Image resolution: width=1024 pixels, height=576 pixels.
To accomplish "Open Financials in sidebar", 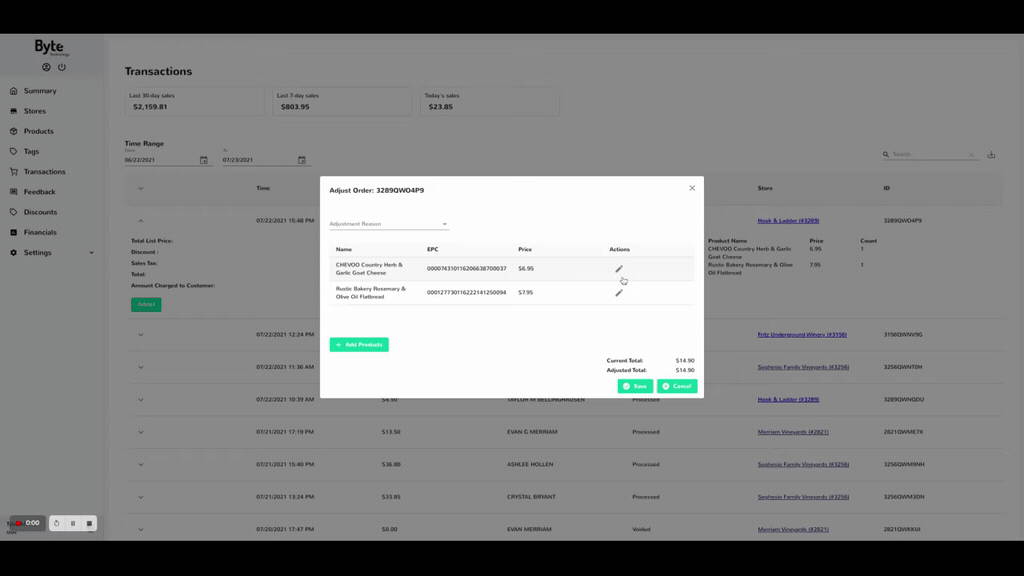I will [40, 232].
